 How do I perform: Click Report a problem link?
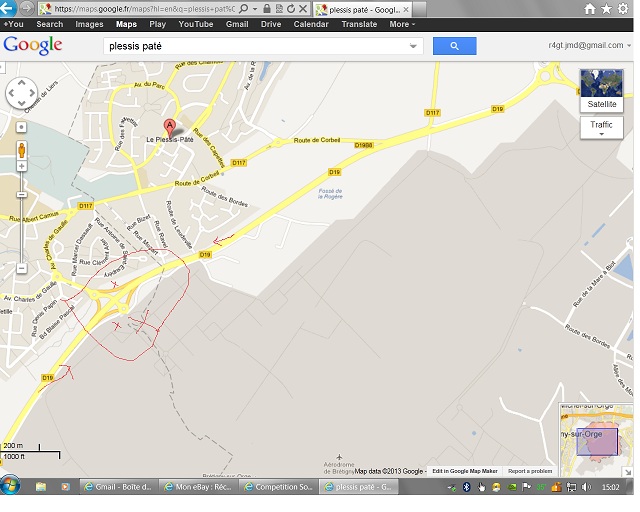(x=529, y=471)
